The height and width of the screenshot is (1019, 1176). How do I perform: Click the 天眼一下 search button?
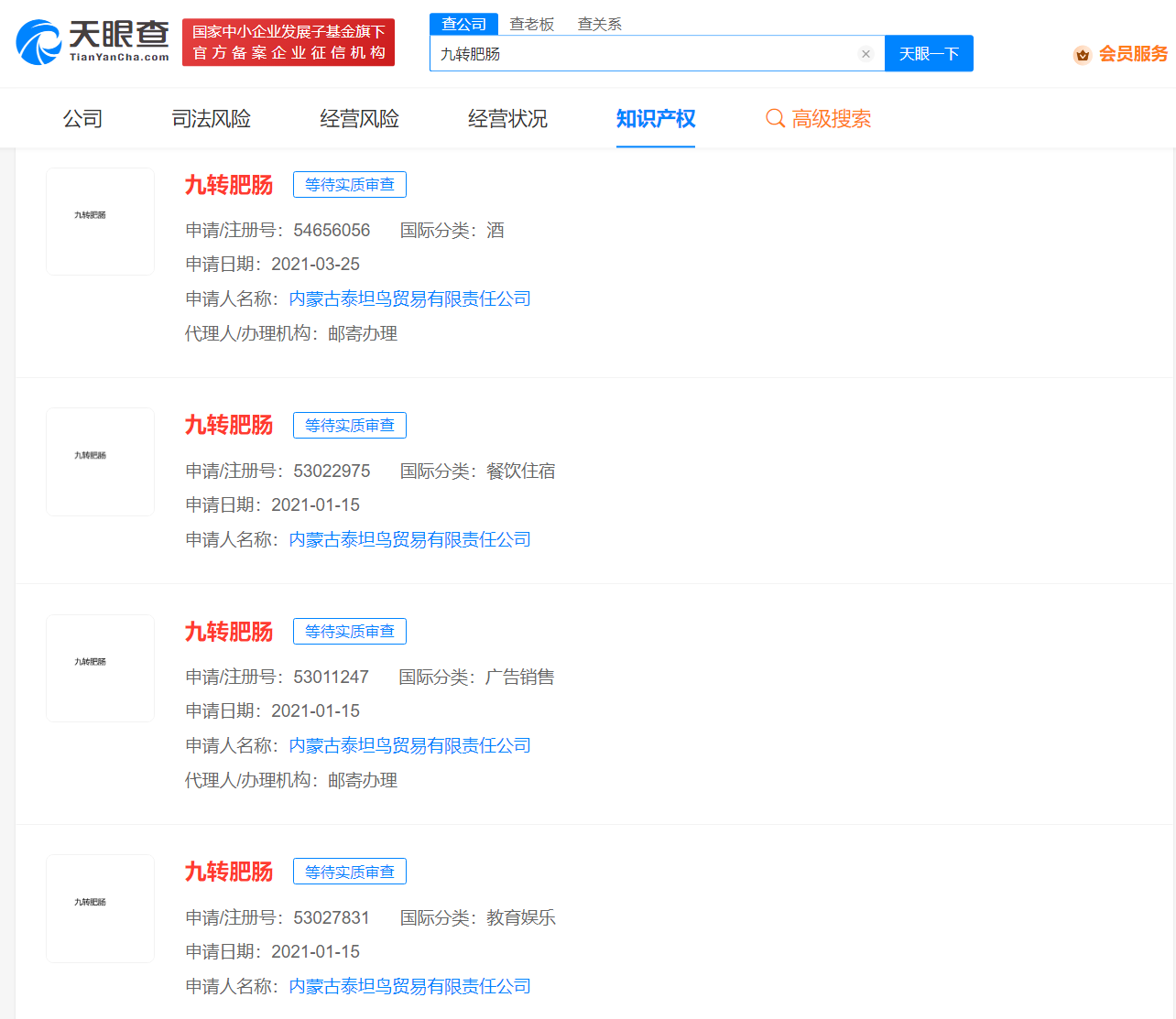(929, 53)
